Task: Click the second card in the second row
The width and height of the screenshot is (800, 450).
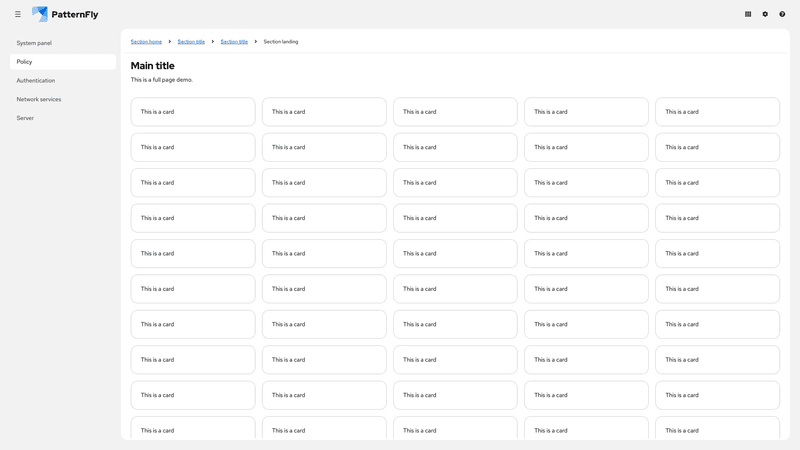Action: pyautogui.click(x=324, y=147)
